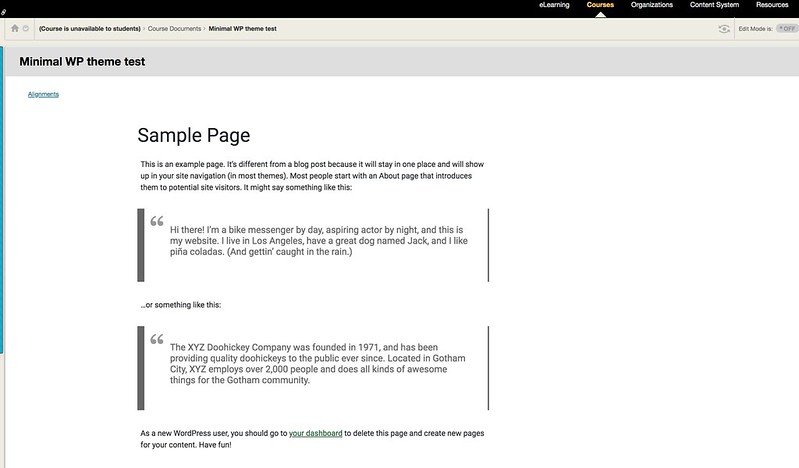Select the Courses tab

point(600,5)
